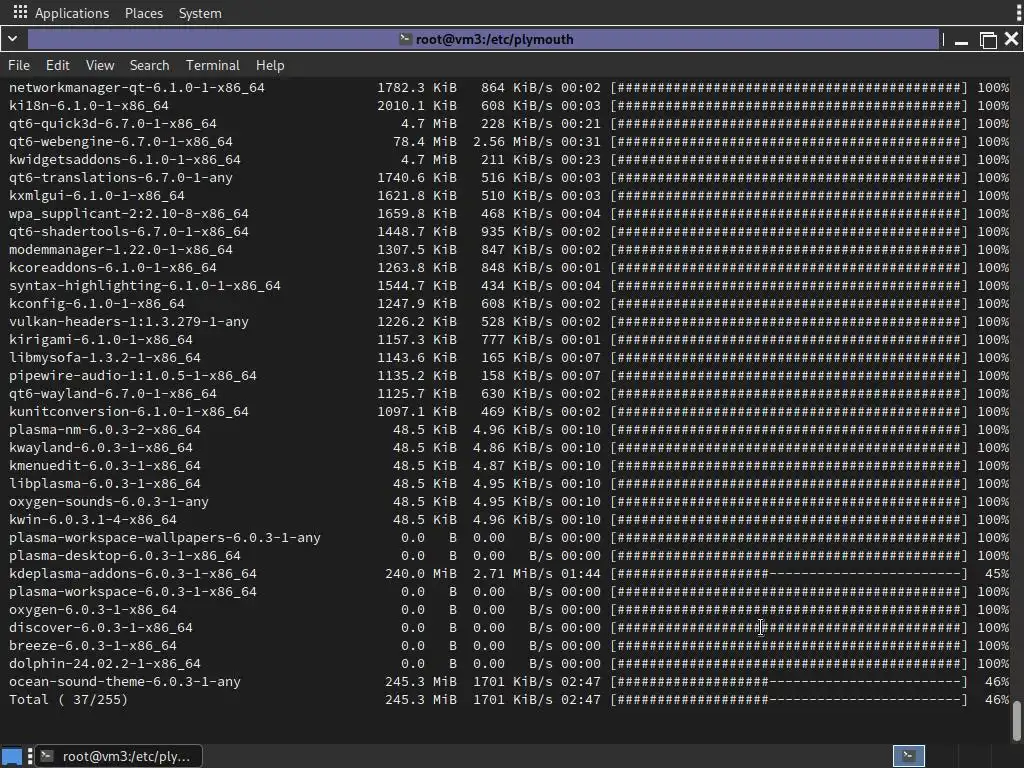Open the Terminal menu
Viewport: 1024px width, 768px height.
point(213,65)
